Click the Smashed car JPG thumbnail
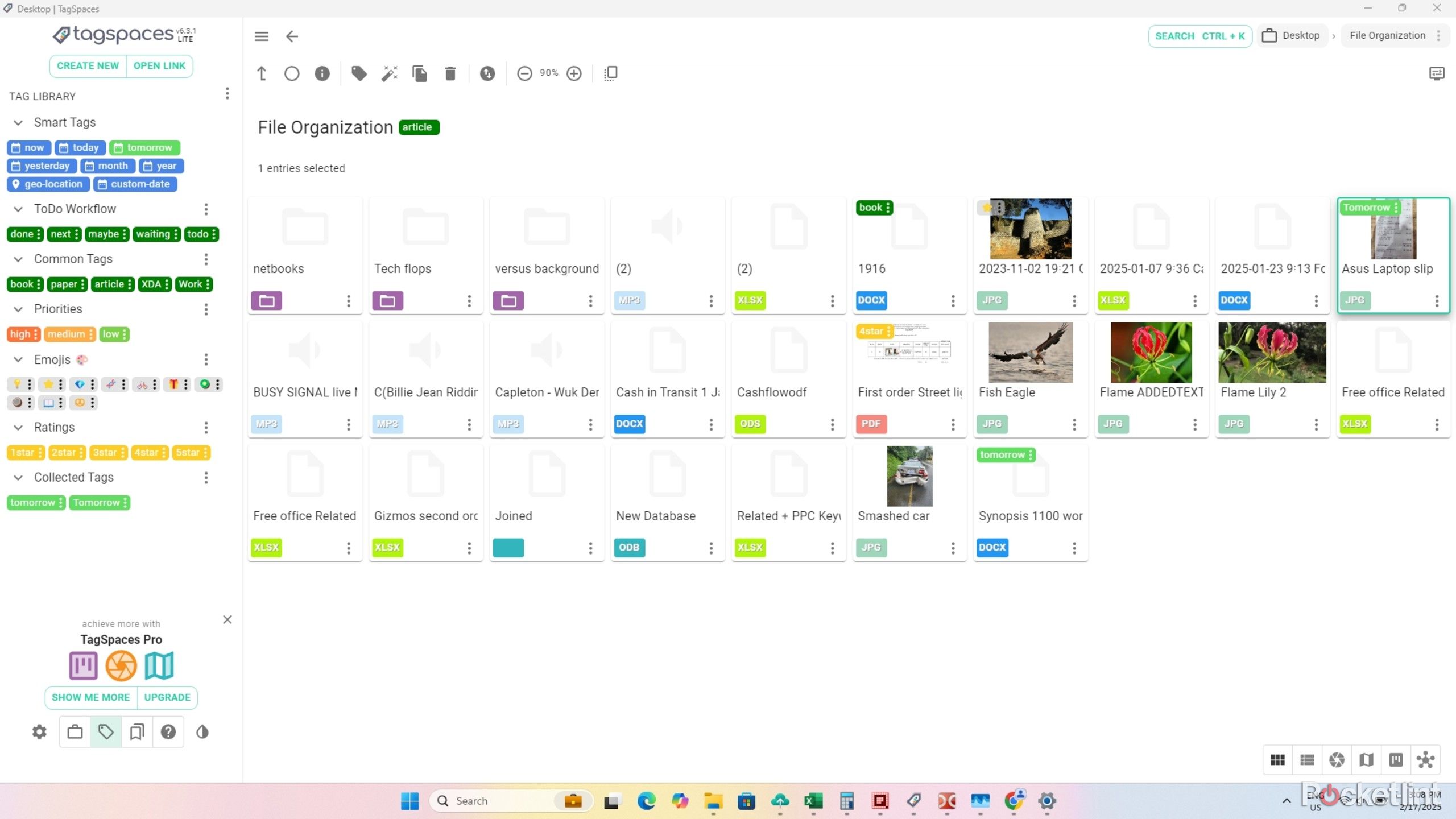Screen dimensions: 1456x819 (909, 476)
